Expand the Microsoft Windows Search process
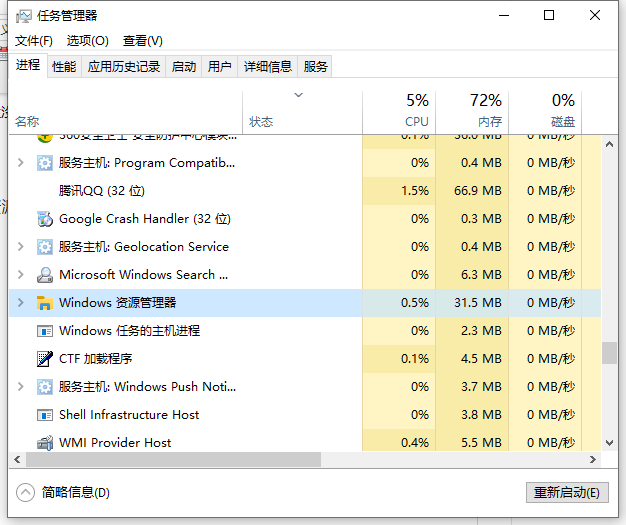 20,275
